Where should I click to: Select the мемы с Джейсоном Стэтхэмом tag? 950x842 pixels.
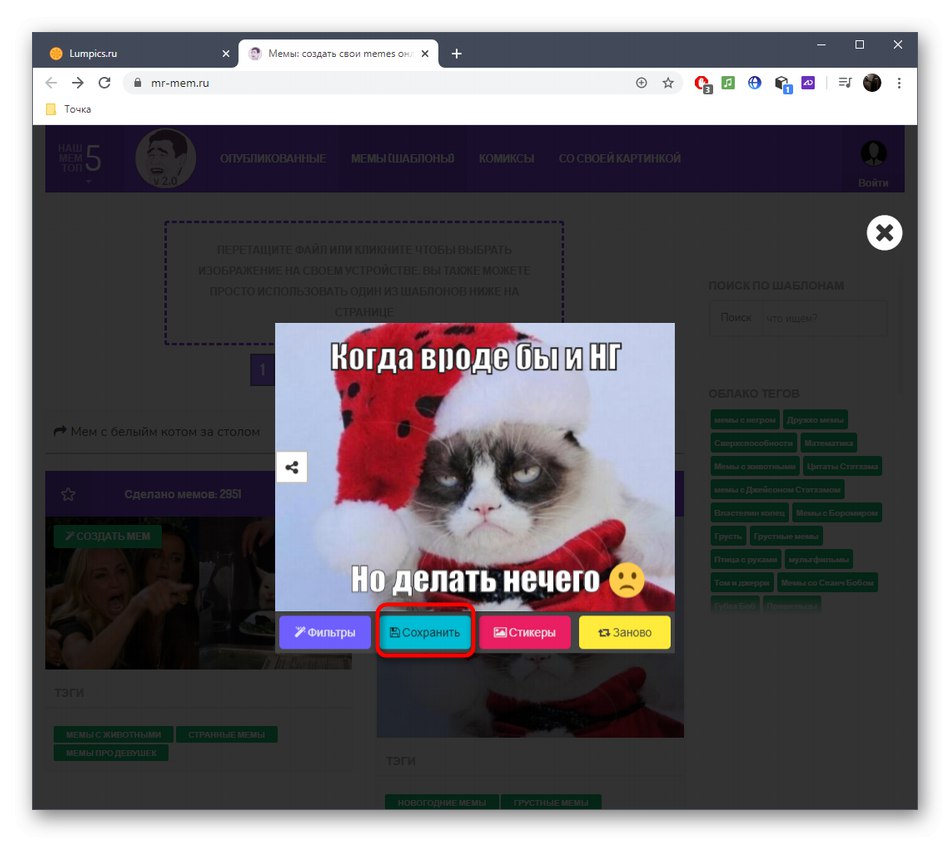coord(777,489)
